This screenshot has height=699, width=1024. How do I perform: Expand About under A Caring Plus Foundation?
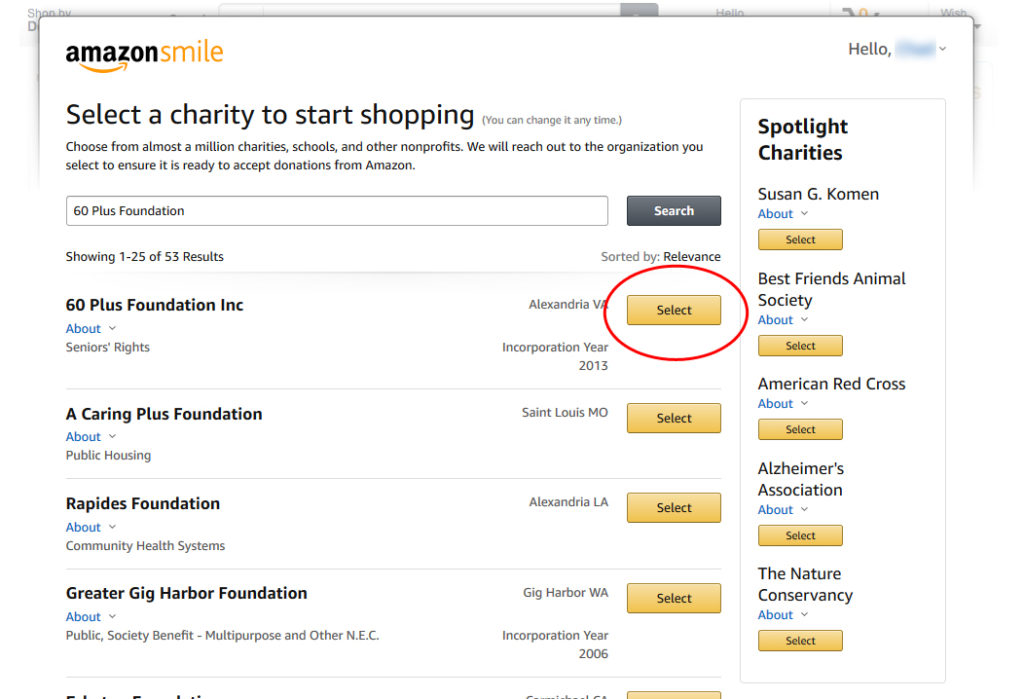click(x=91, y=436)
